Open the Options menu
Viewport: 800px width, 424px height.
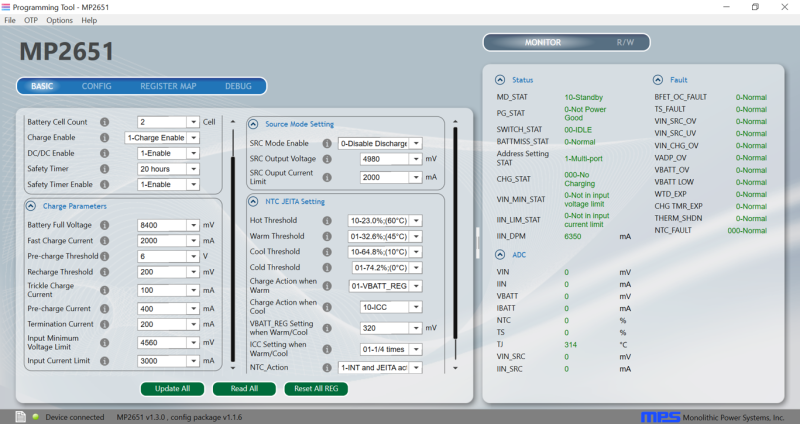click(60, 20)
